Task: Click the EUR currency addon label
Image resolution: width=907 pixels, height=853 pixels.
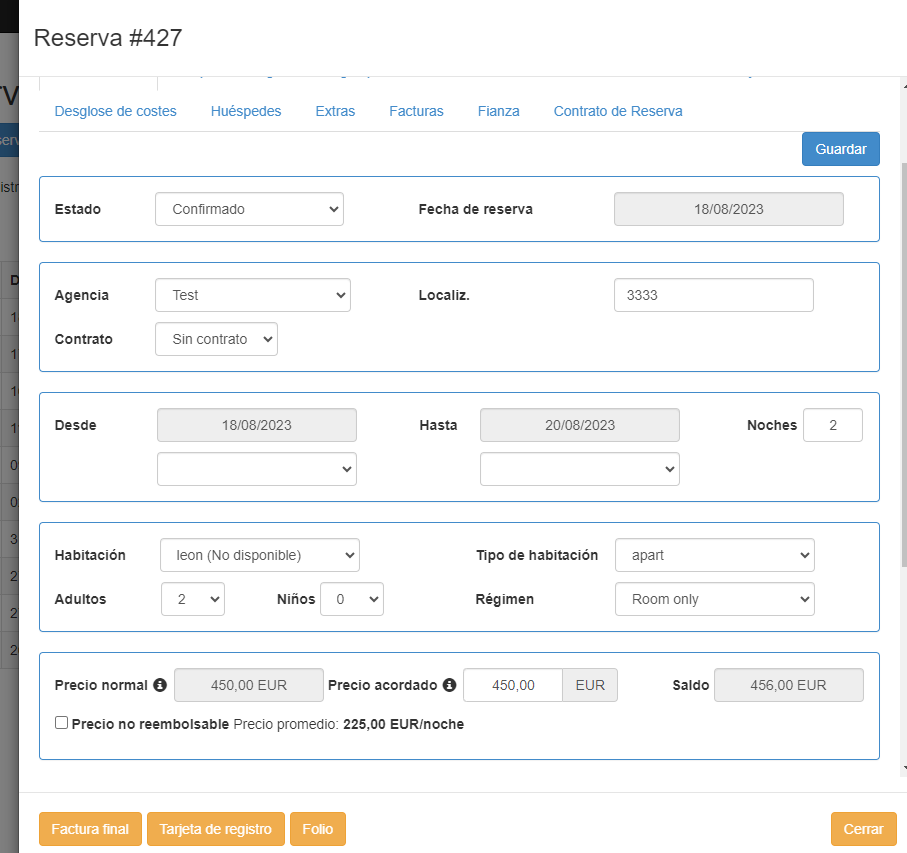Action: point(590,685)
